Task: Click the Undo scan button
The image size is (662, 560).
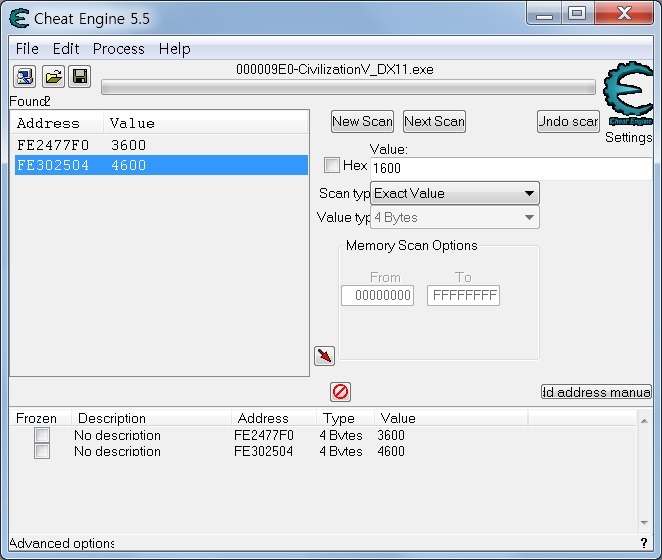Action: click(568, 122)
